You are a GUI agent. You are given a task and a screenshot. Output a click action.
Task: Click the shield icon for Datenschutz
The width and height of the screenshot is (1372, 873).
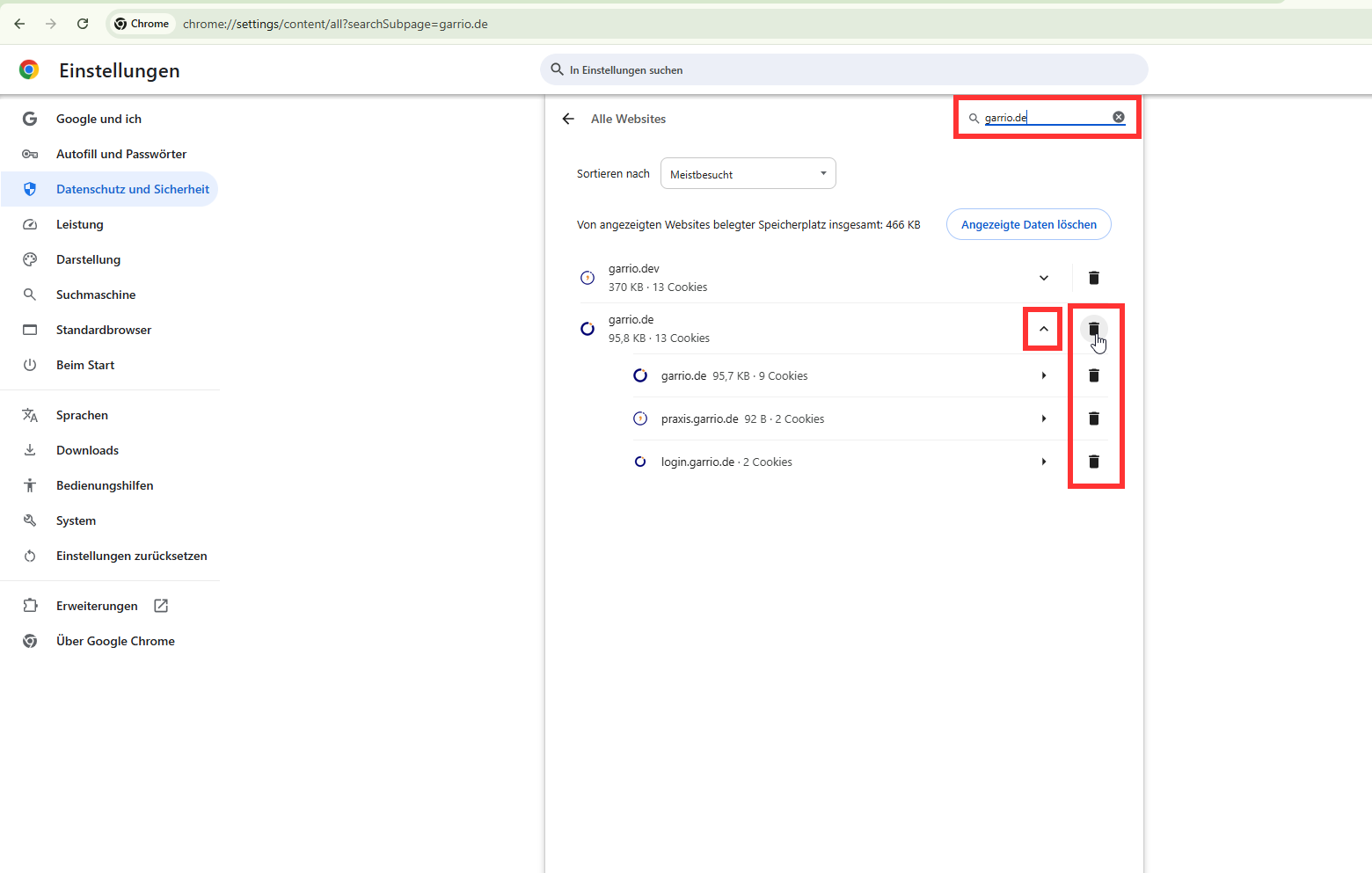[x=30, y=189]
